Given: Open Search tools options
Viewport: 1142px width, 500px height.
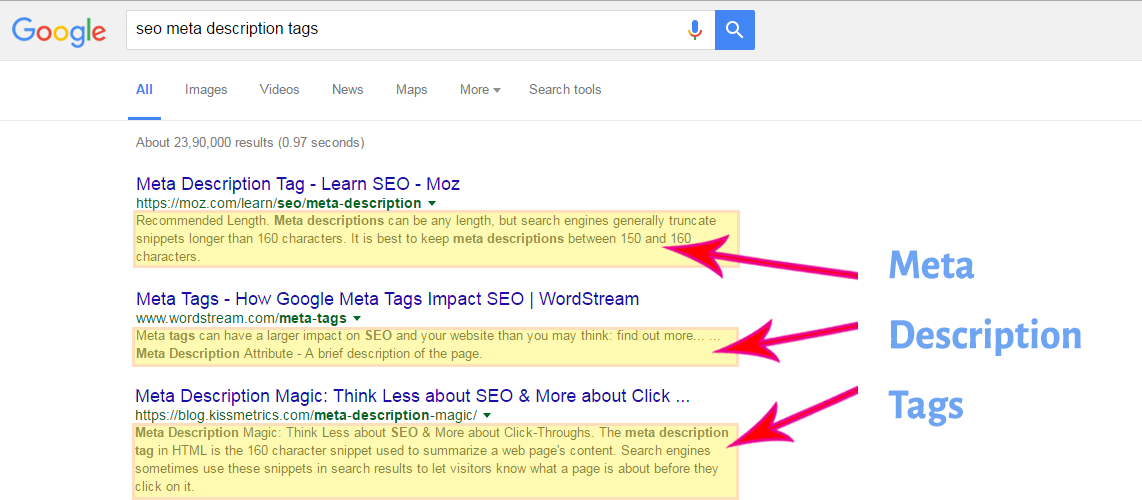Looking at the screenshot, I should pyautogui.click(x=565, y=90).
